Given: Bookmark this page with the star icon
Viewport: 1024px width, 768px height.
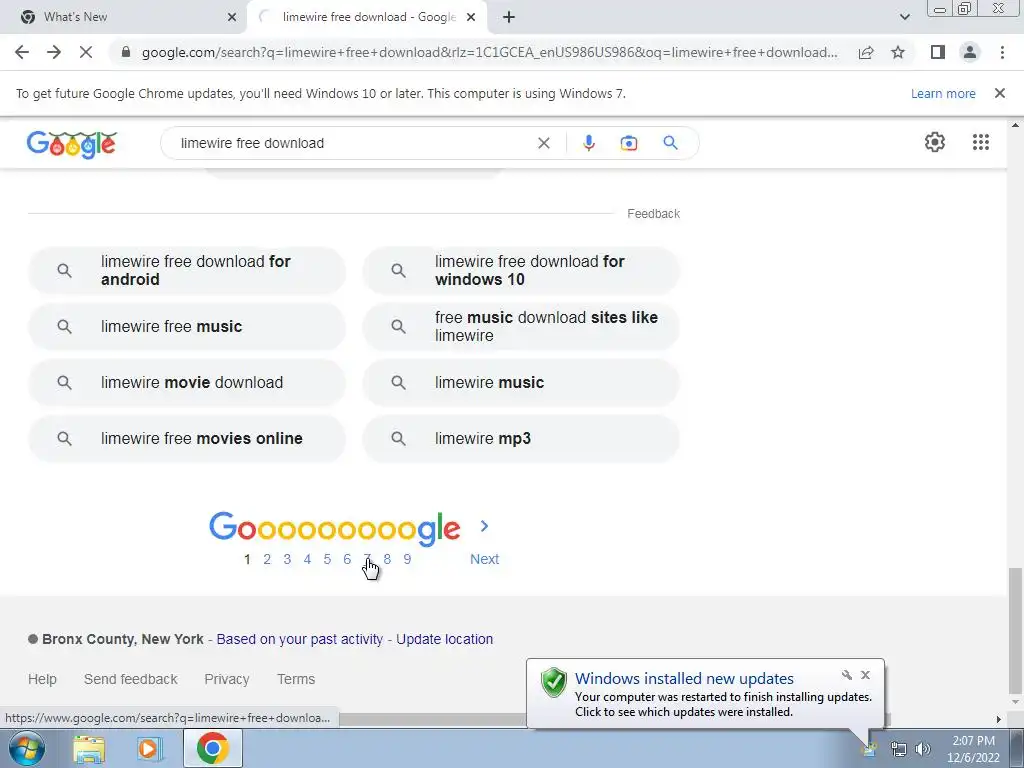Looking at the screenshot, I should click(898, 52).
